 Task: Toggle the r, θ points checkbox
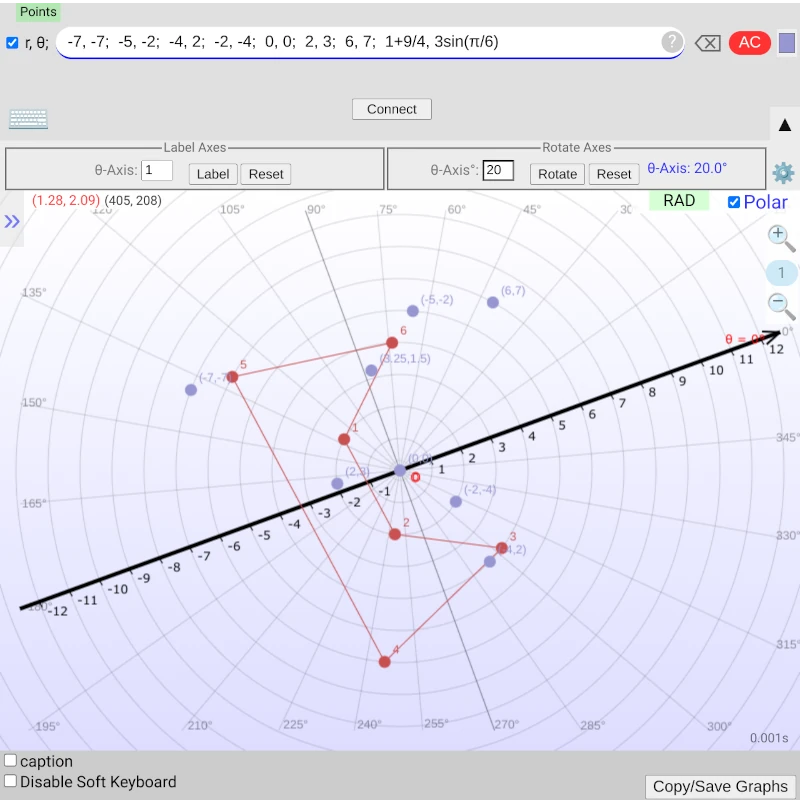coord(12,43)
